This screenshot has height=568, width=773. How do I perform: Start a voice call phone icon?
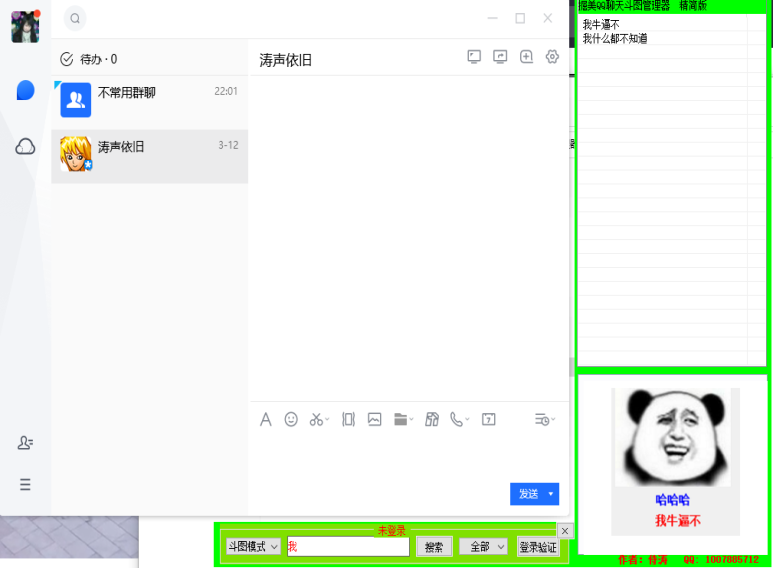457,420
